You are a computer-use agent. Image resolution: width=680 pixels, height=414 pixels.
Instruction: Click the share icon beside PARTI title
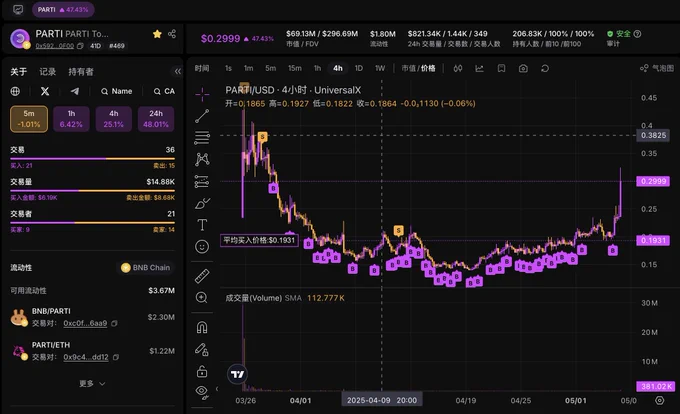172,34
